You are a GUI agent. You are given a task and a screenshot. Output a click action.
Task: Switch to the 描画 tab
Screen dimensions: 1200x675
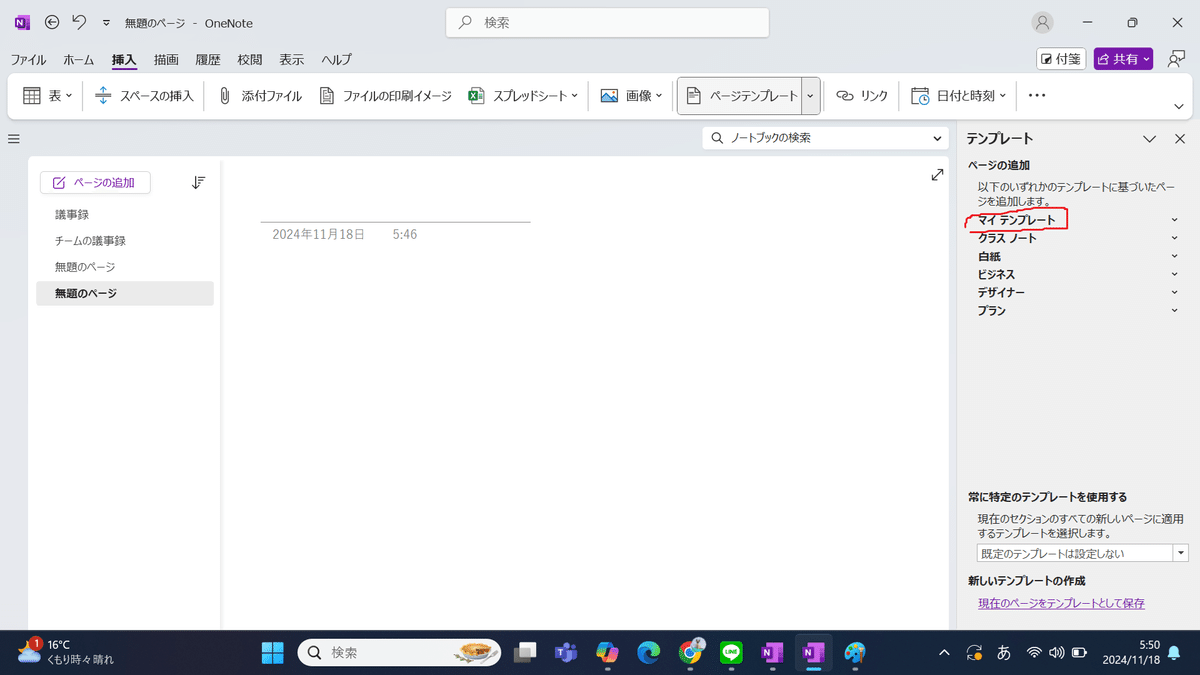pyautogui.click(x=166, y=60)
